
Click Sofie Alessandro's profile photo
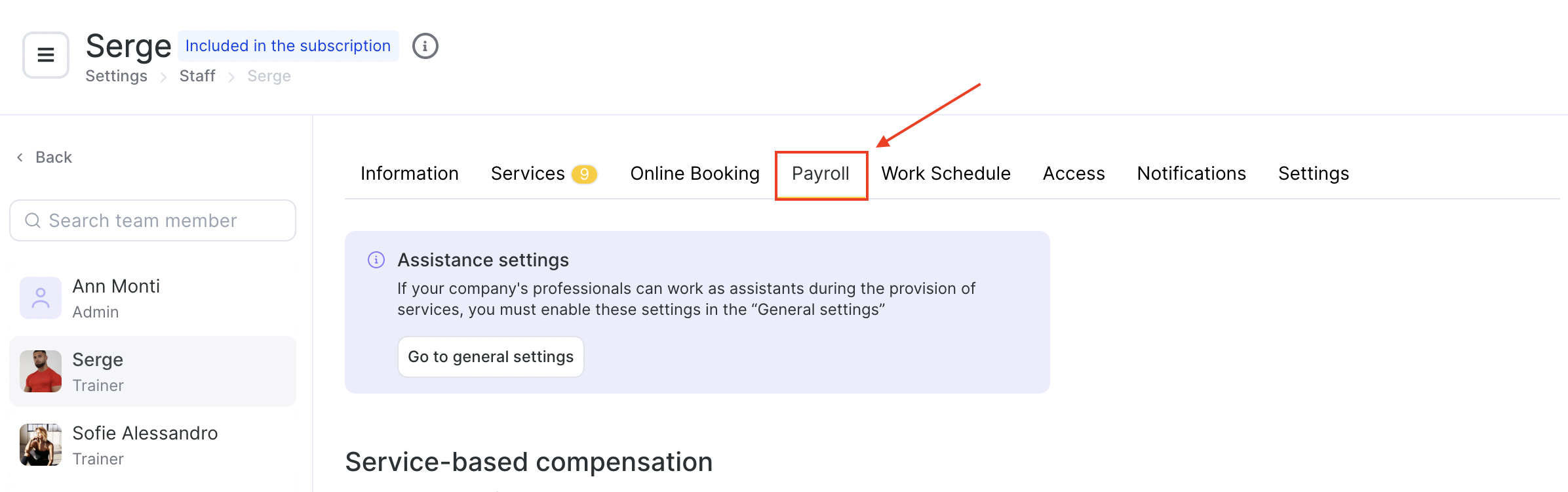point(41,445)
